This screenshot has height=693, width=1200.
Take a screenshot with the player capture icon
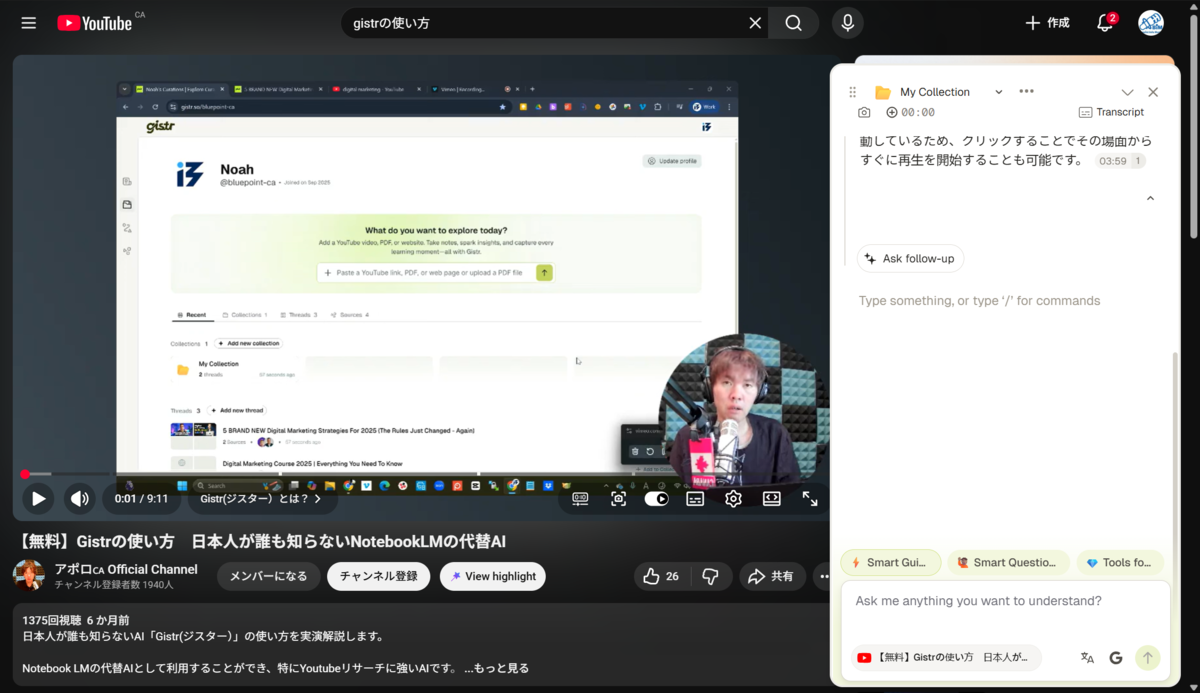click(619, 498)
